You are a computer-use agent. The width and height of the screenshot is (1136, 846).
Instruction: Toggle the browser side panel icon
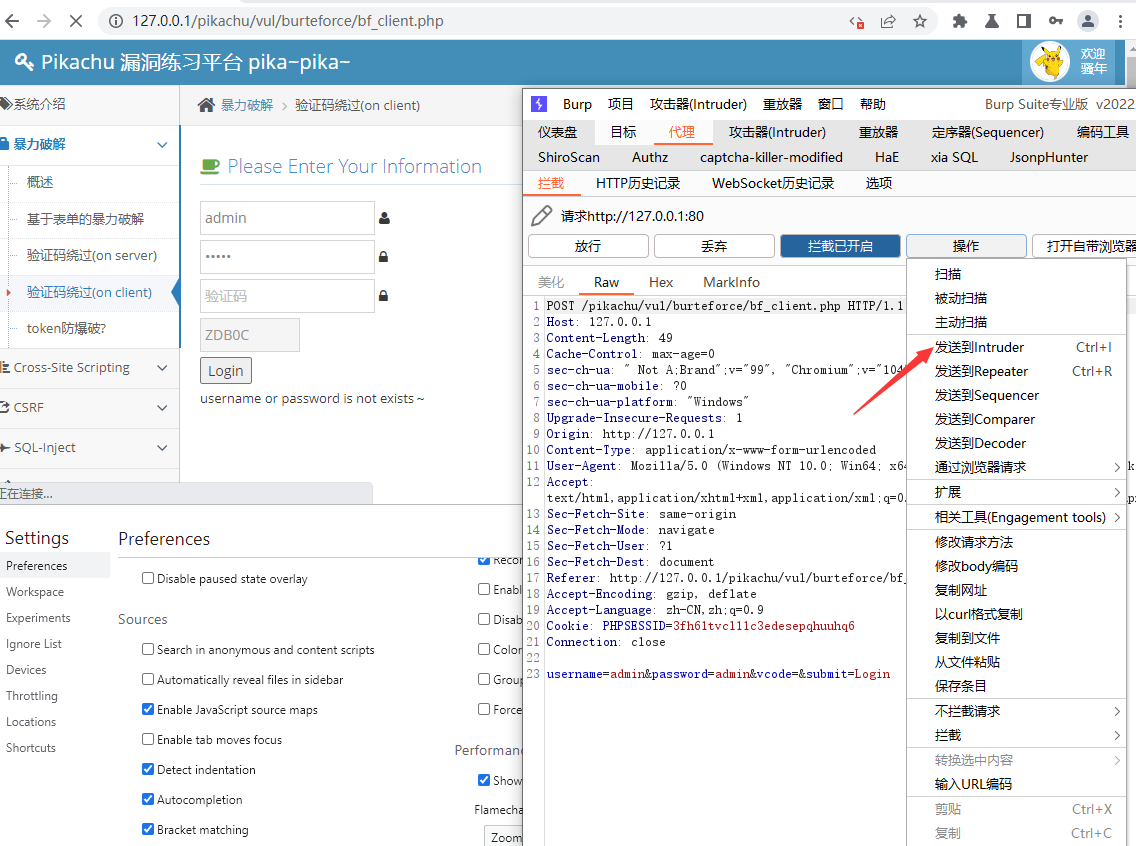(1024, 22)
